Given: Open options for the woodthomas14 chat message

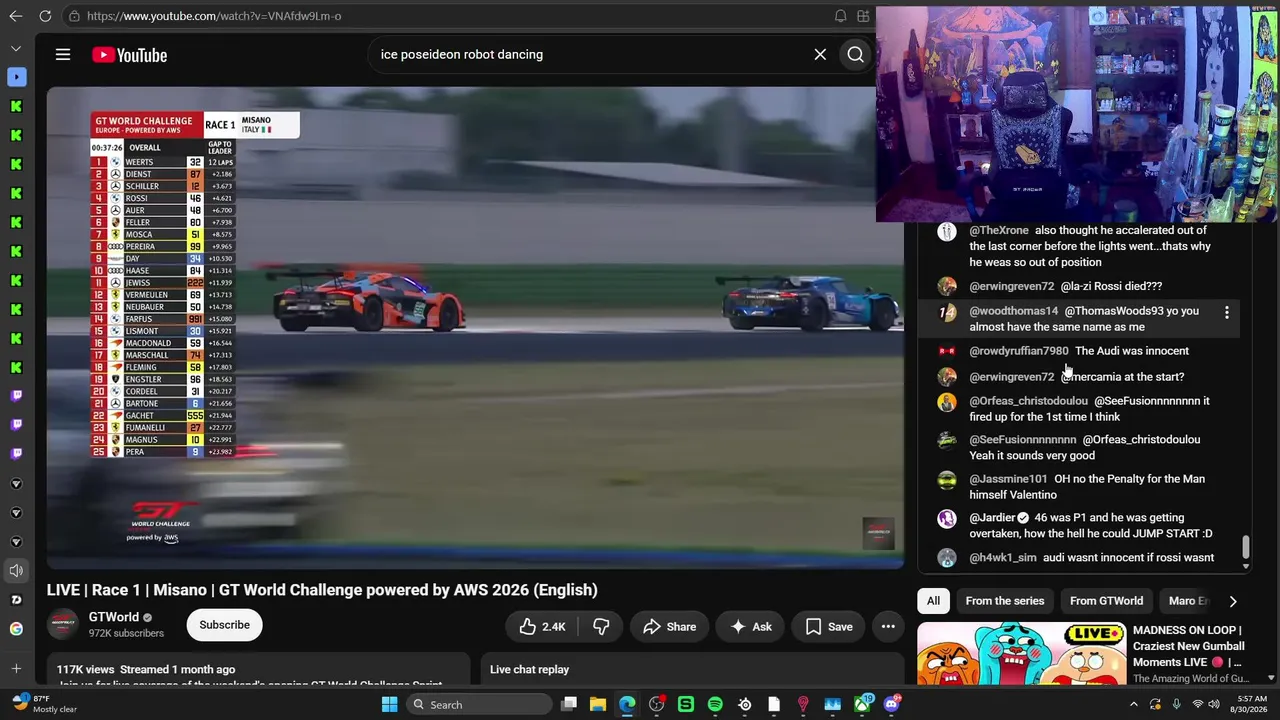Looking at the screenshot, I should coord(1227,313).
